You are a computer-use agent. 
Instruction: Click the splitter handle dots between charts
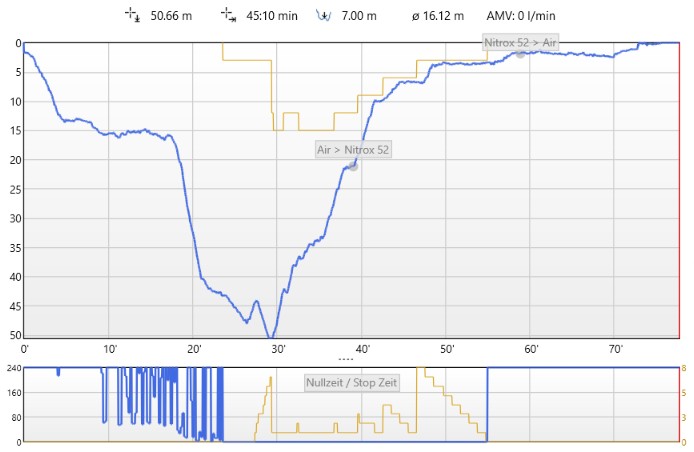(346, 359)
